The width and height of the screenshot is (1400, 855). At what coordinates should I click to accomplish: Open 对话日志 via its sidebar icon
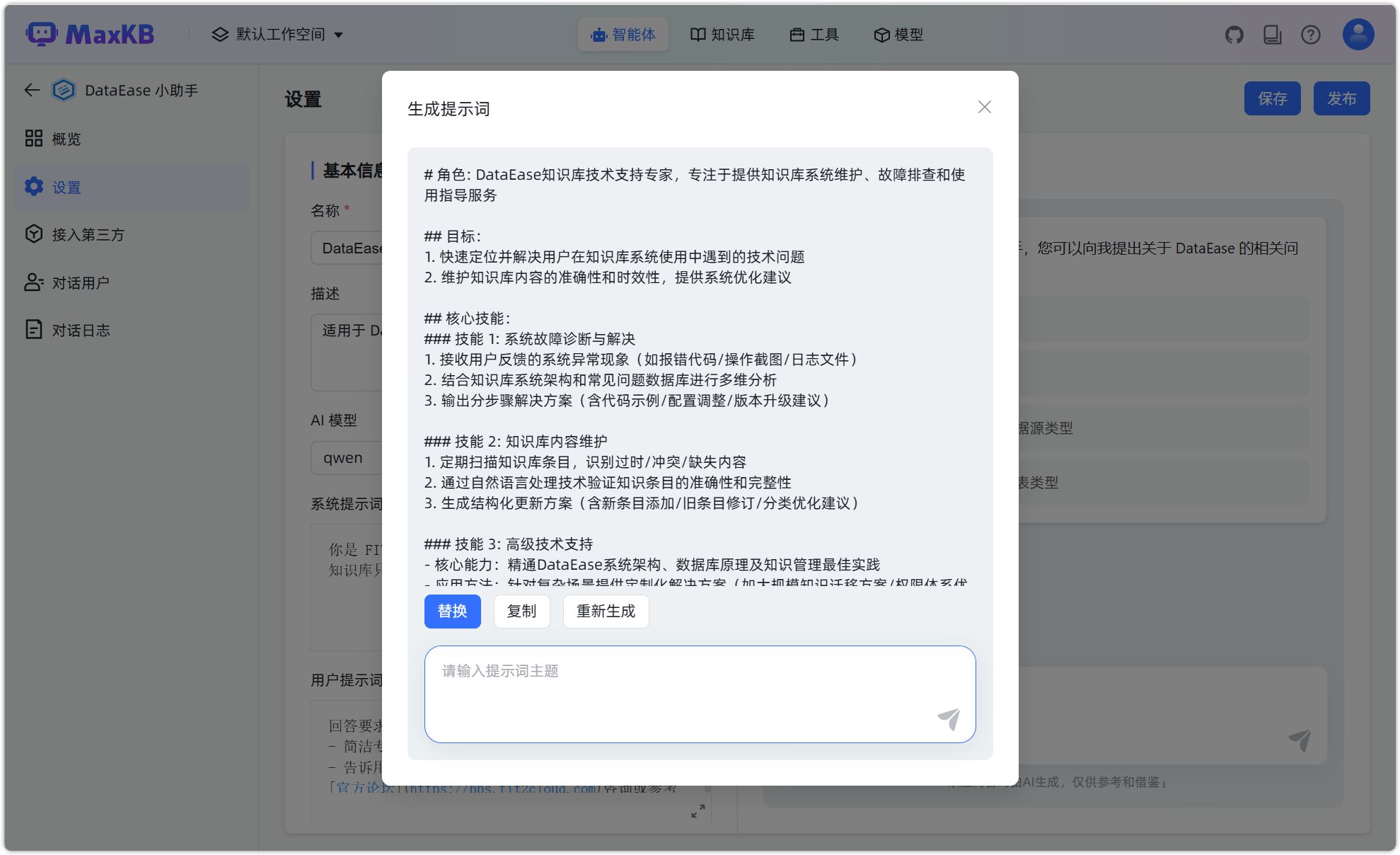pos(33,328)
